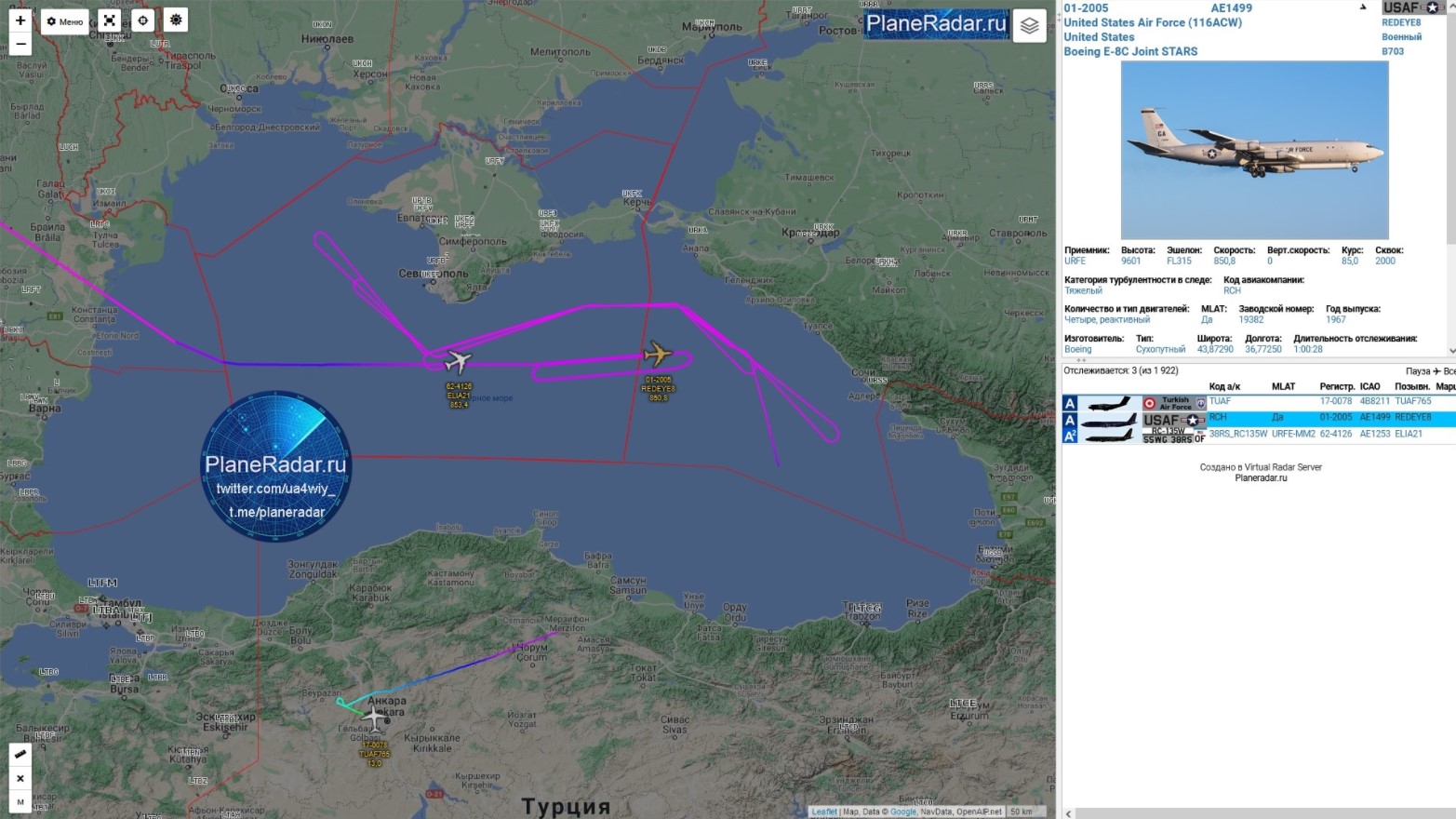Select the ruler measure tool
The width and height of the screenshot is (1456, 819).
(x=20, y=754)
